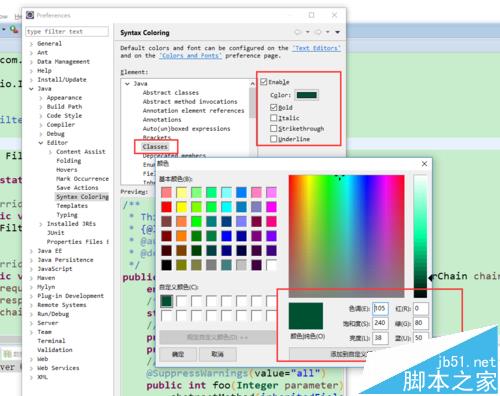Select Data Management in preferences tree

coord(63,62)
